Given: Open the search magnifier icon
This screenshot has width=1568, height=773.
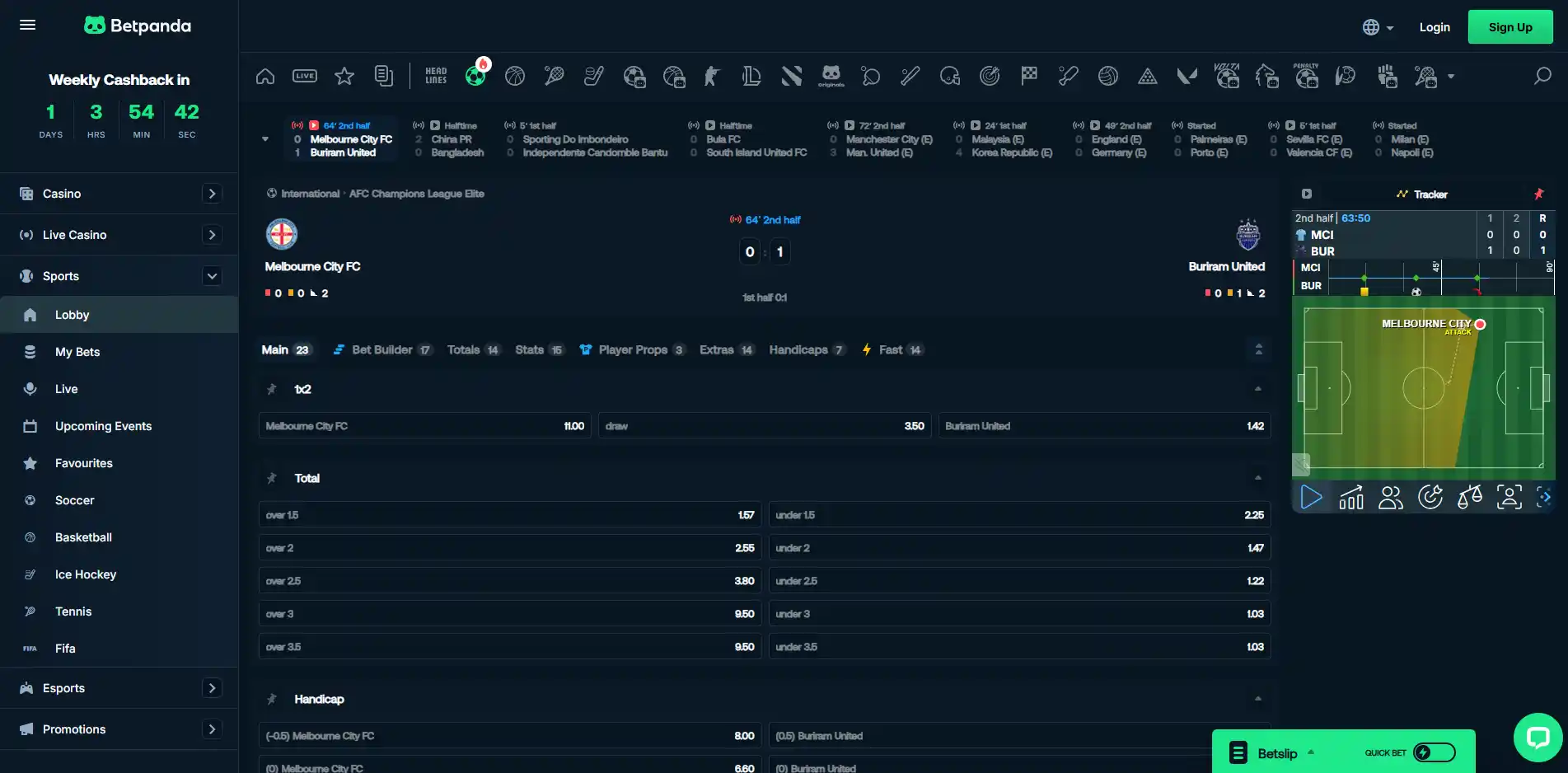Looking at the screenshot, I should pyautogui.click(x=1542, y=77).
